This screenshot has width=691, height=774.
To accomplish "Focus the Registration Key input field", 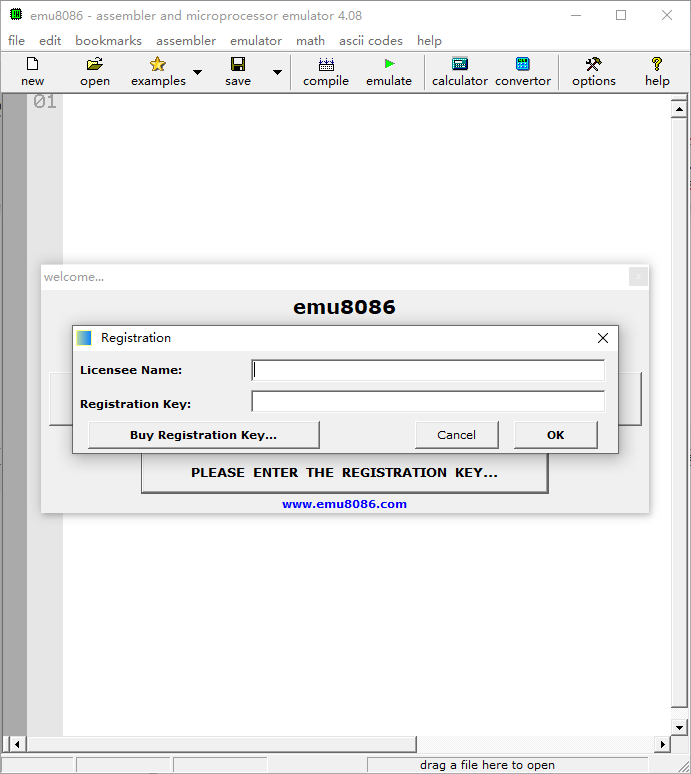I will [428, 401].
